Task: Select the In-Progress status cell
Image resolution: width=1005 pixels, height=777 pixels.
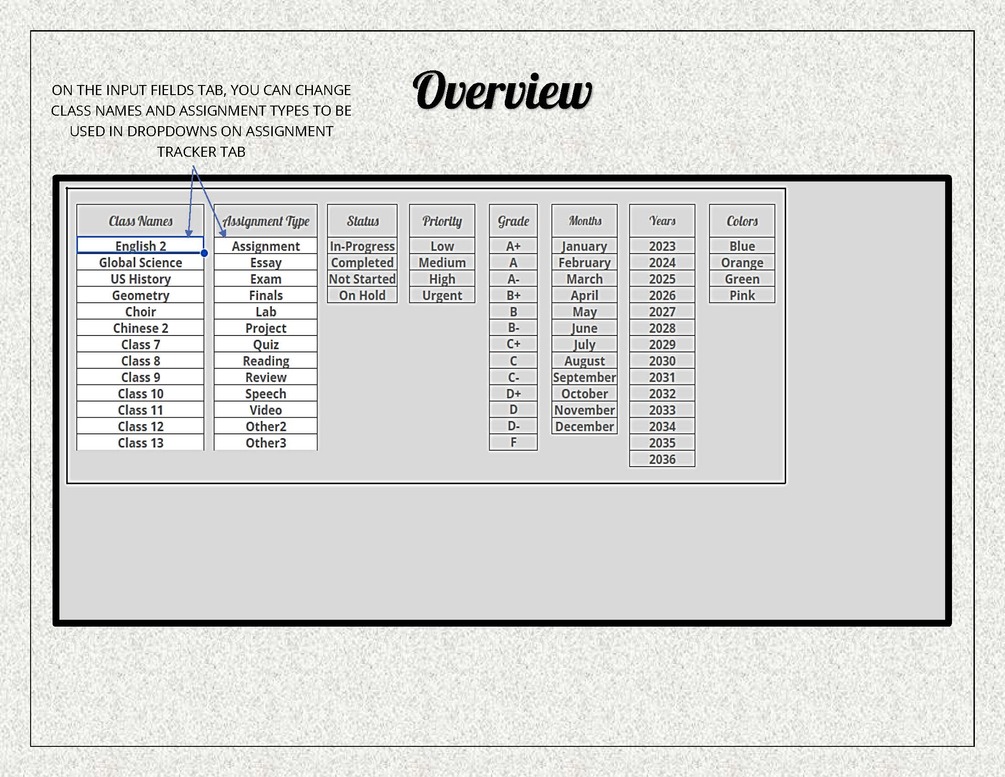Action: pyautogui.click(x=362, y=246)
